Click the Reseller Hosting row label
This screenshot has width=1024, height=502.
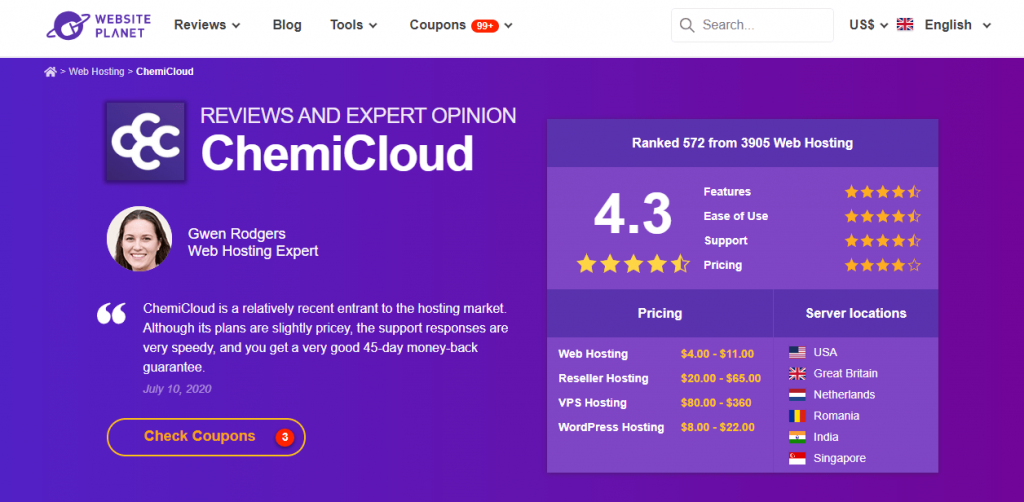[603, 379]
